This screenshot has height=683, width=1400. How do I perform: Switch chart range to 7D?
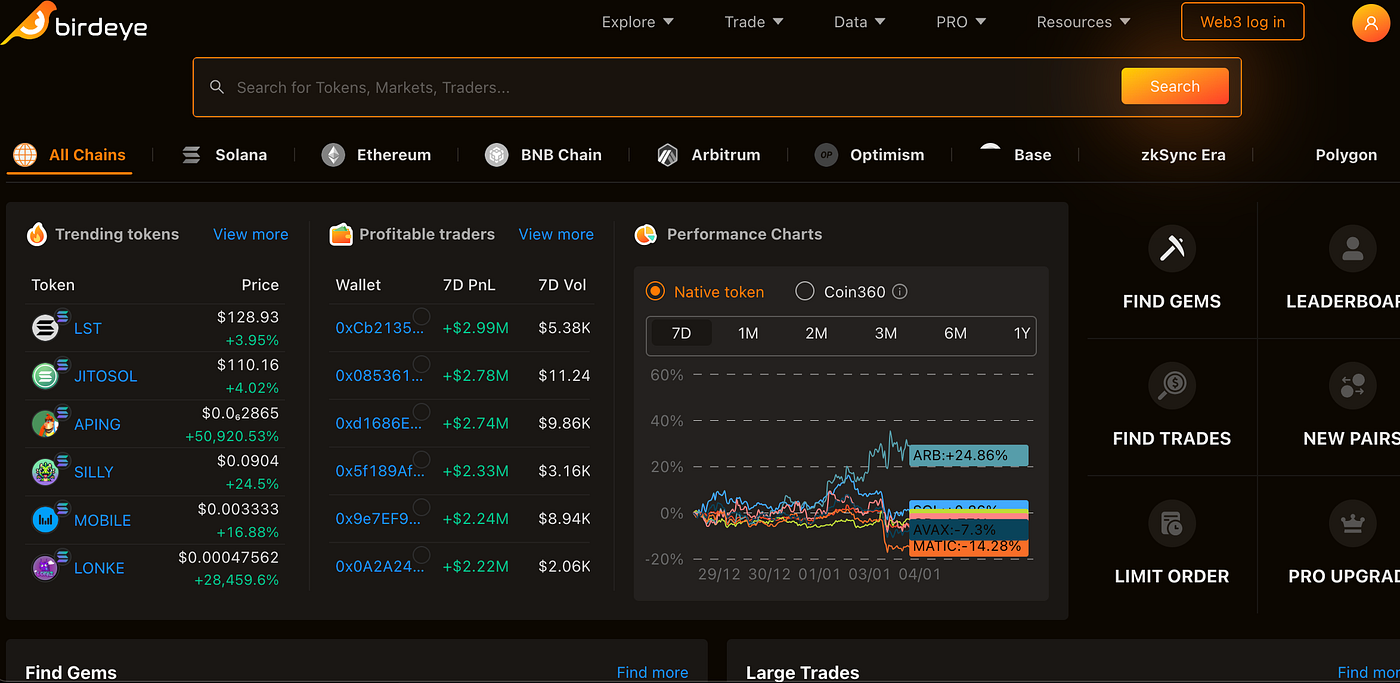(681, 333)
